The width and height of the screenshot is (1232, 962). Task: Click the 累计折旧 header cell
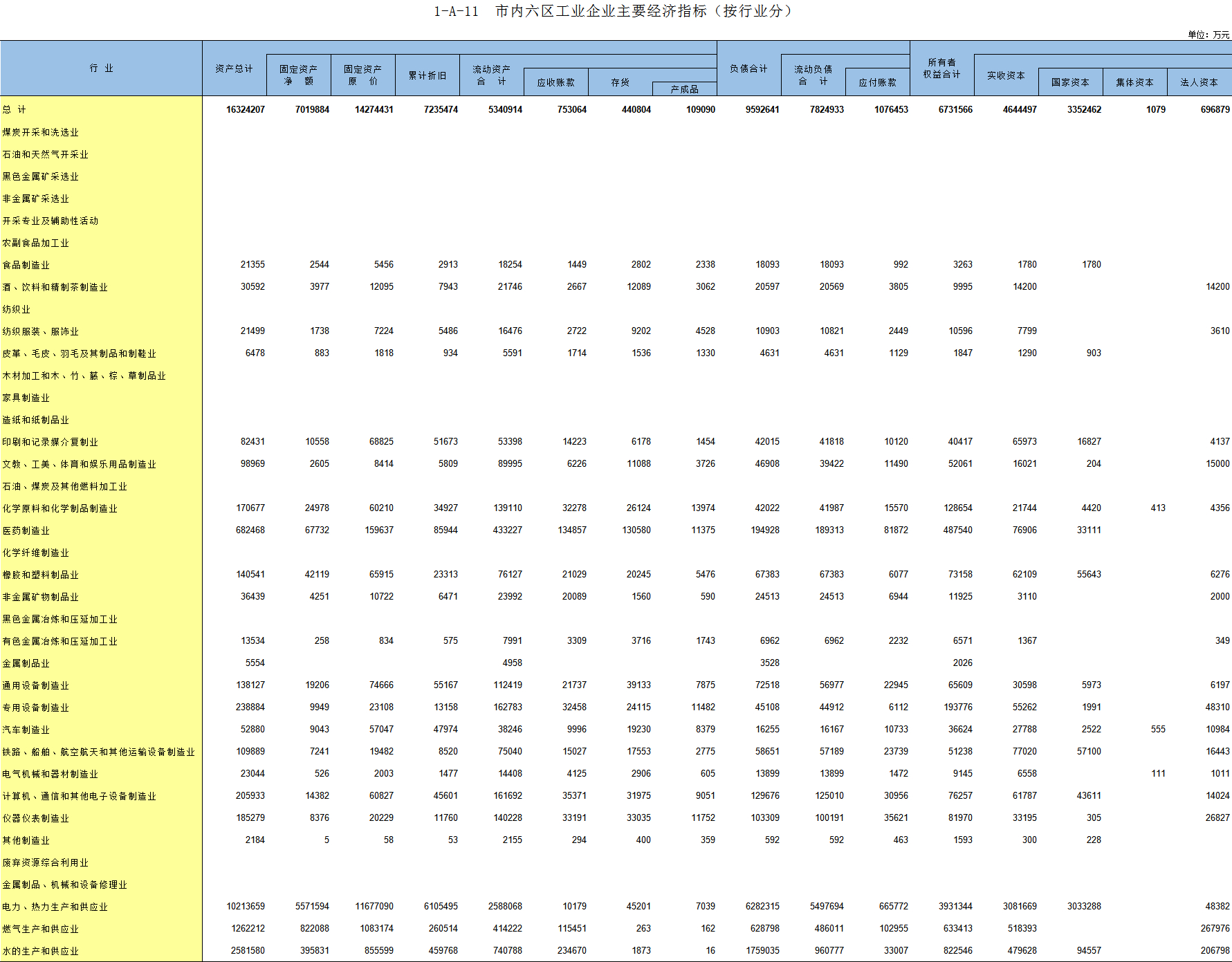427,75
